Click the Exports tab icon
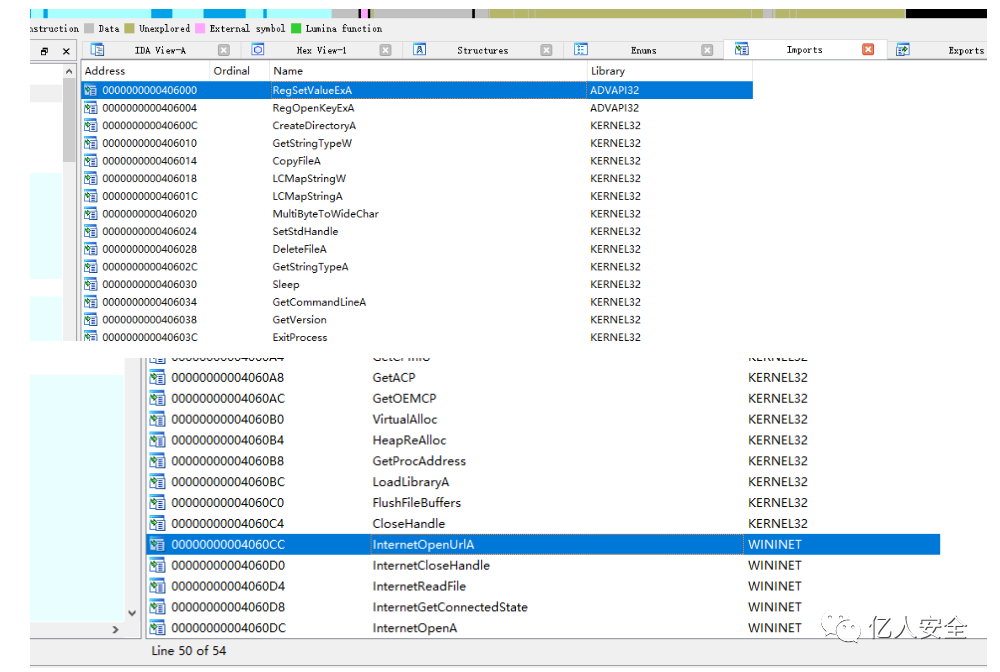This screenshot has width=1000, height=672. 902,50
